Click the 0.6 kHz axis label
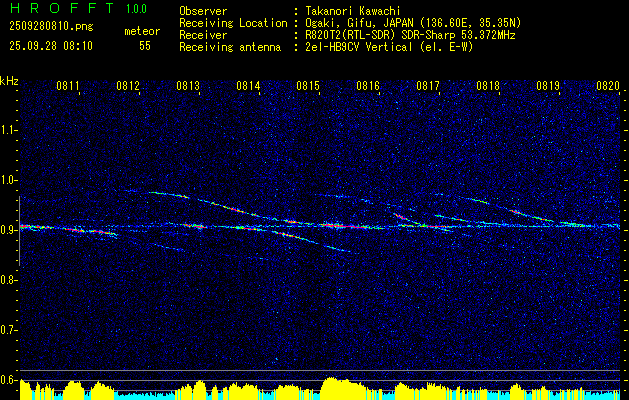 pos(8,380)
